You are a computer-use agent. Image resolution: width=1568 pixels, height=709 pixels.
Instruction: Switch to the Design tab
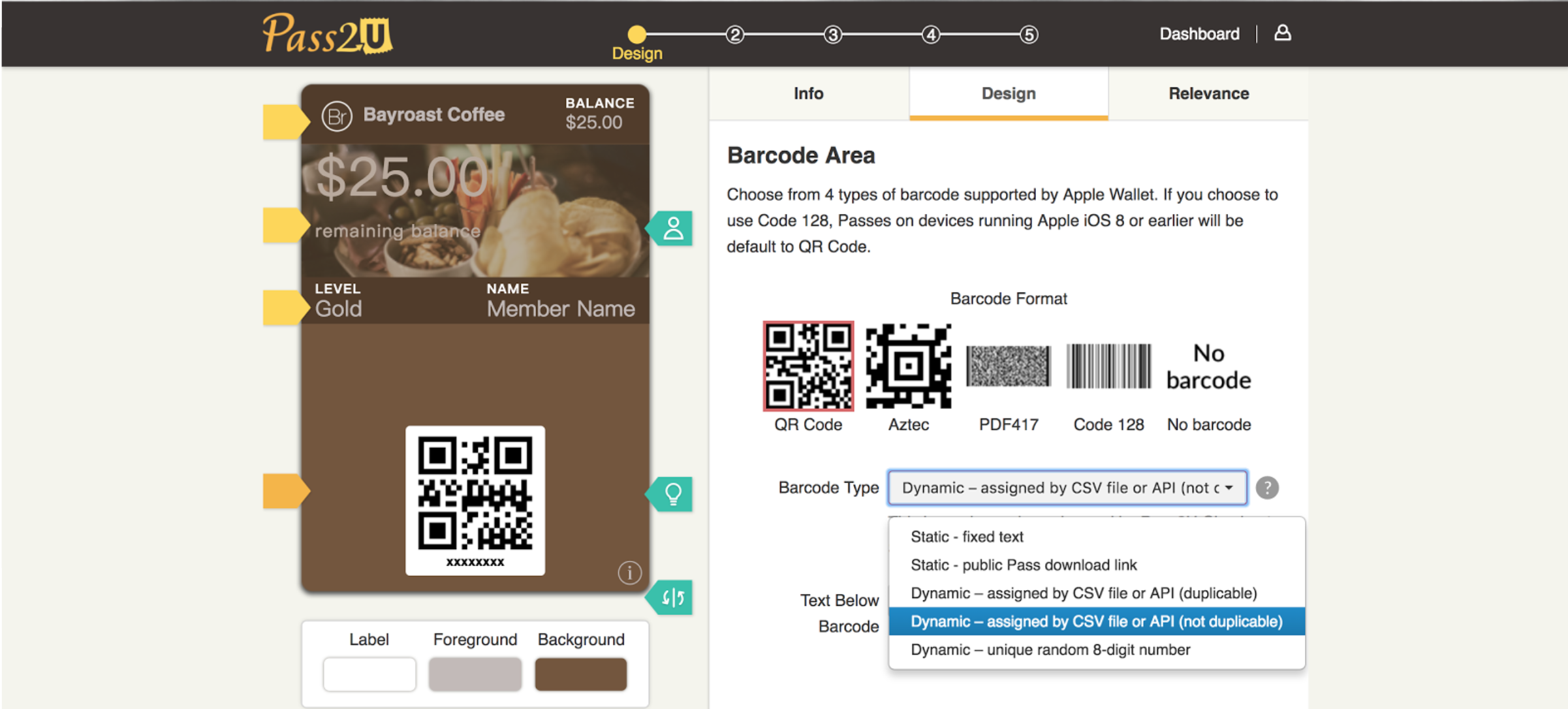coord(1009,93)
